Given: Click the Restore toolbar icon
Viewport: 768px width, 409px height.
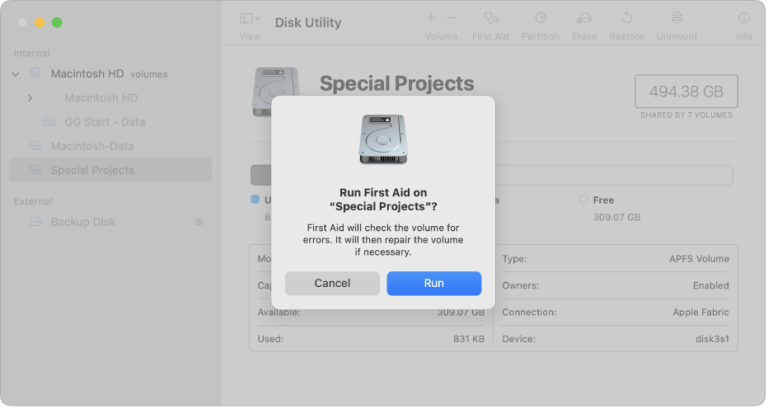Looking at the screenshot, I should tap(626, 18).
